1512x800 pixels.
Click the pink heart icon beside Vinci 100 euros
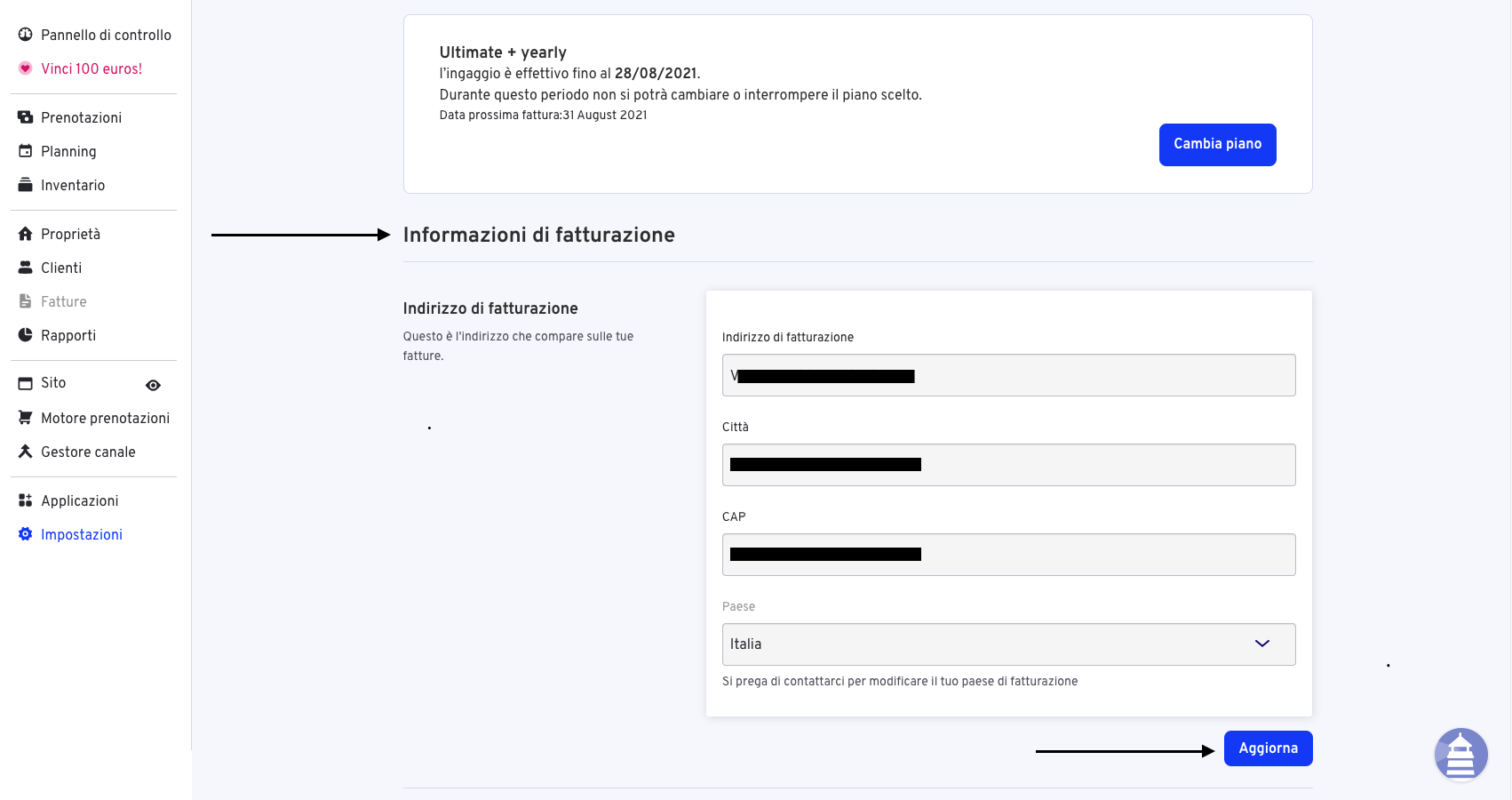(25, 68)
